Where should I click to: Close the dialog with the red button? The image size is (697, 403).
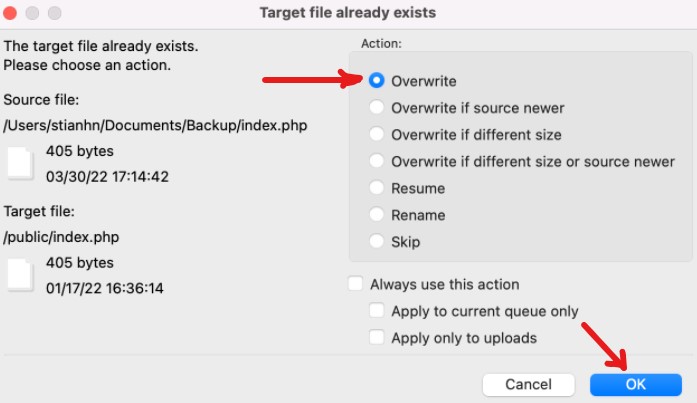tap(14, 14)
